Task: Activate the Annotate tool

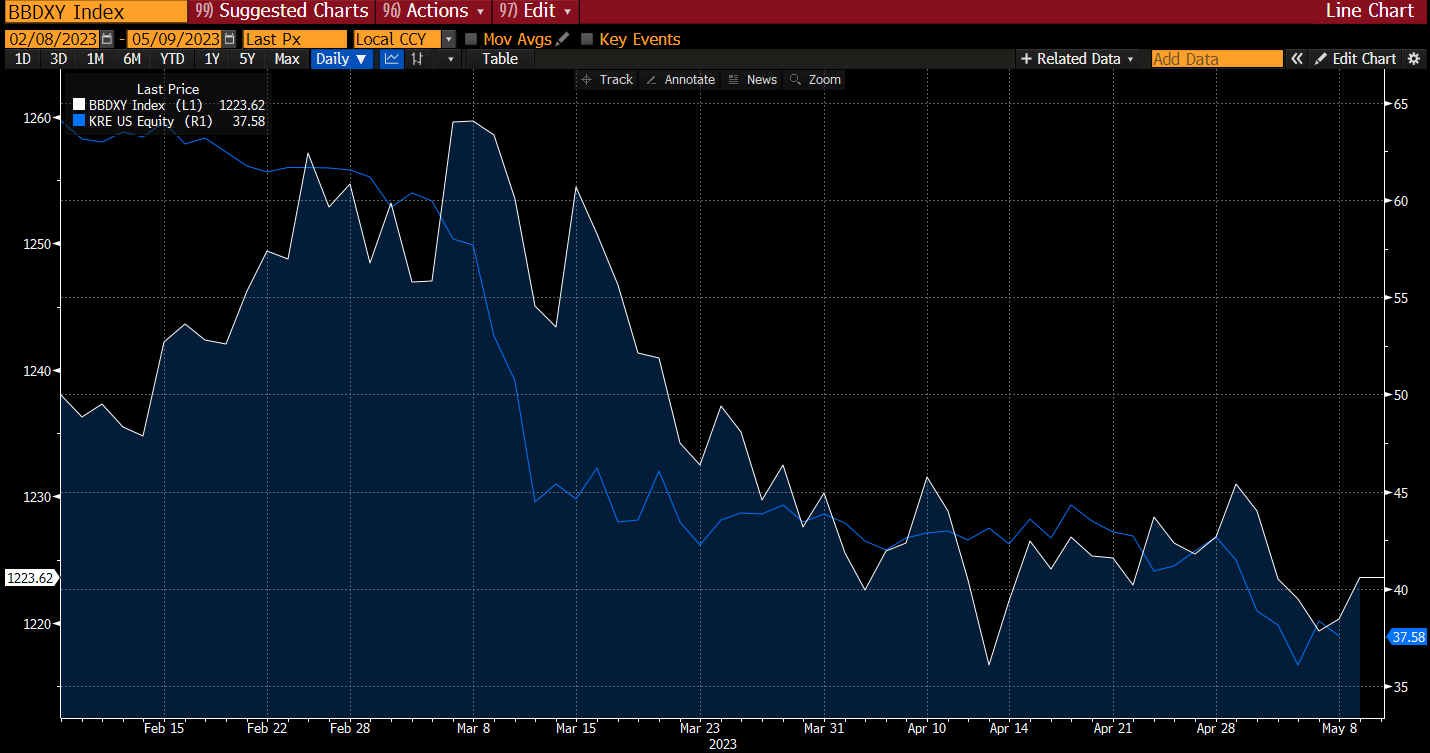Action: tap(680, 79)
